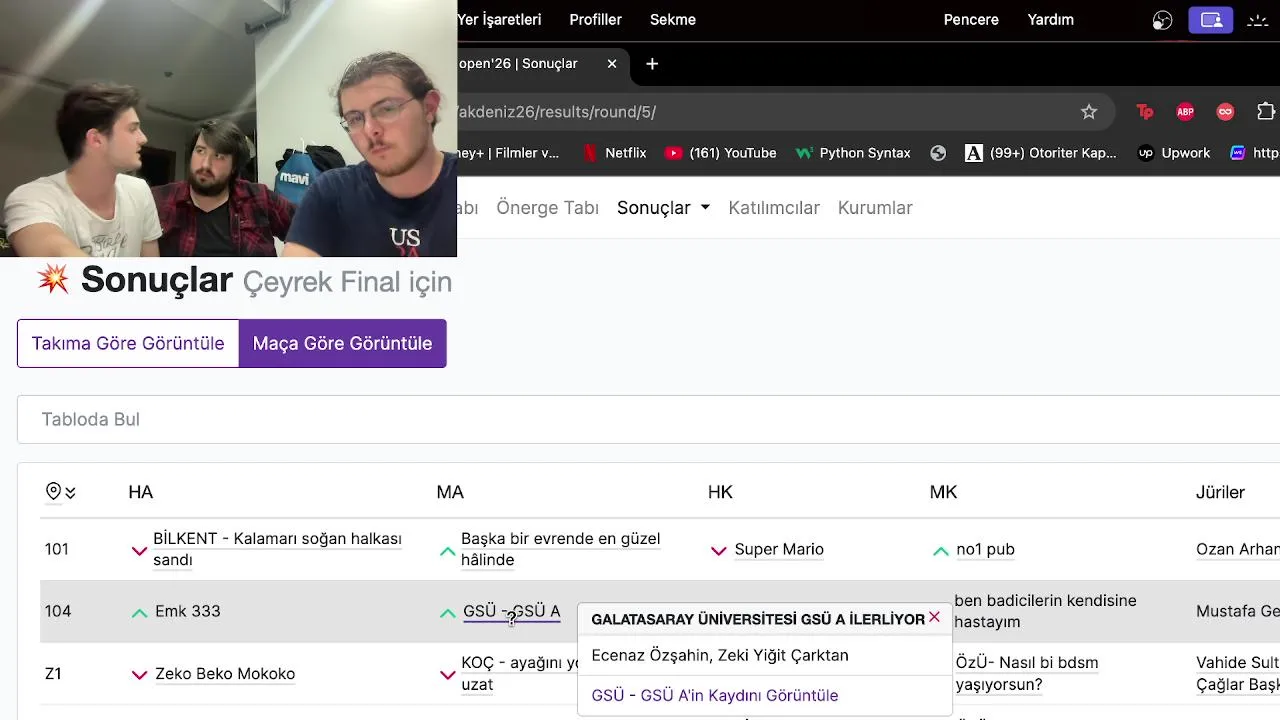Click the Tabloda Bul search field
This screenshot has width=1280, height=720.
point(640,419)
